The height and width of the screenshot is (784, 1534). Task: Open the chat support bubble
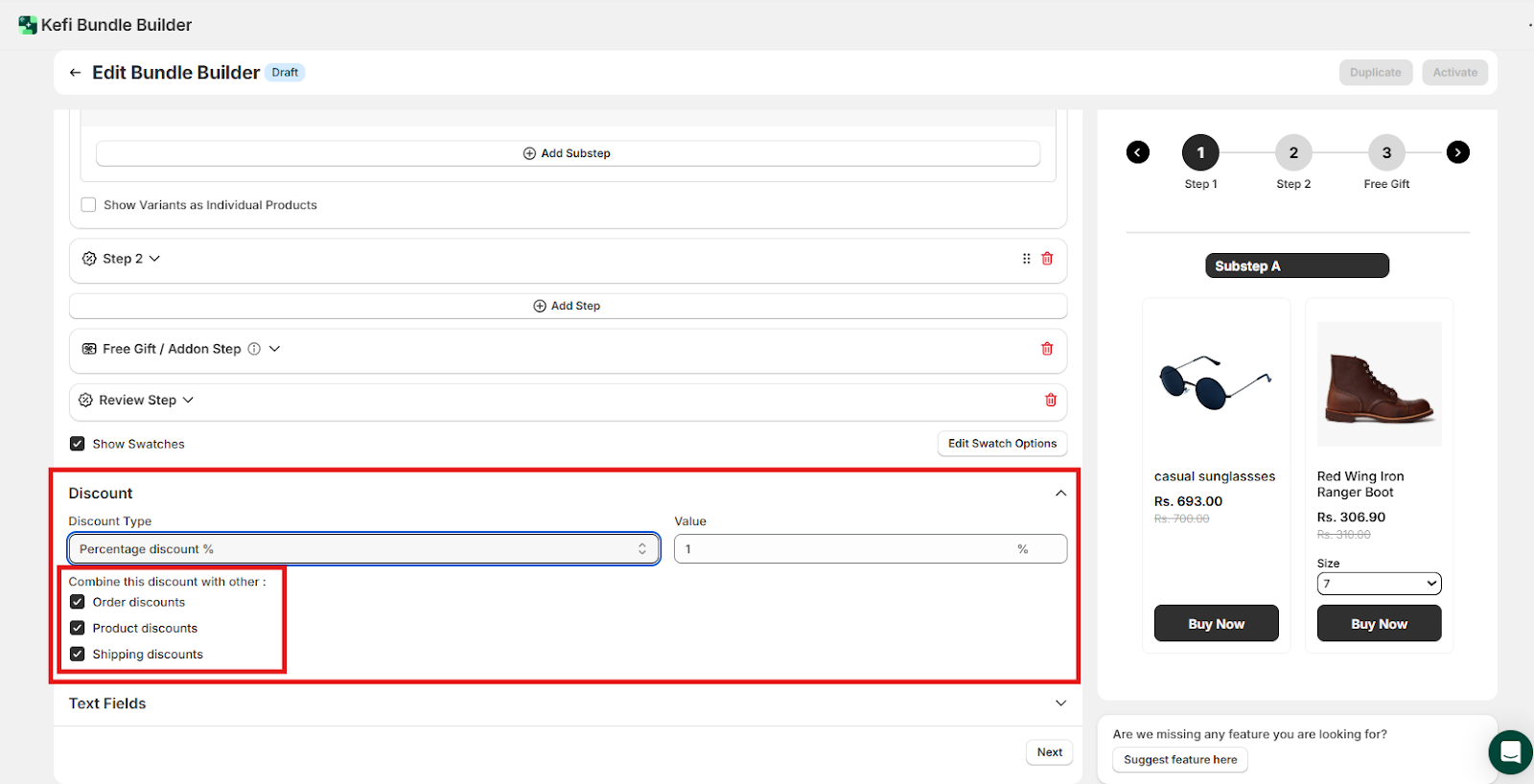[1510, 752]
